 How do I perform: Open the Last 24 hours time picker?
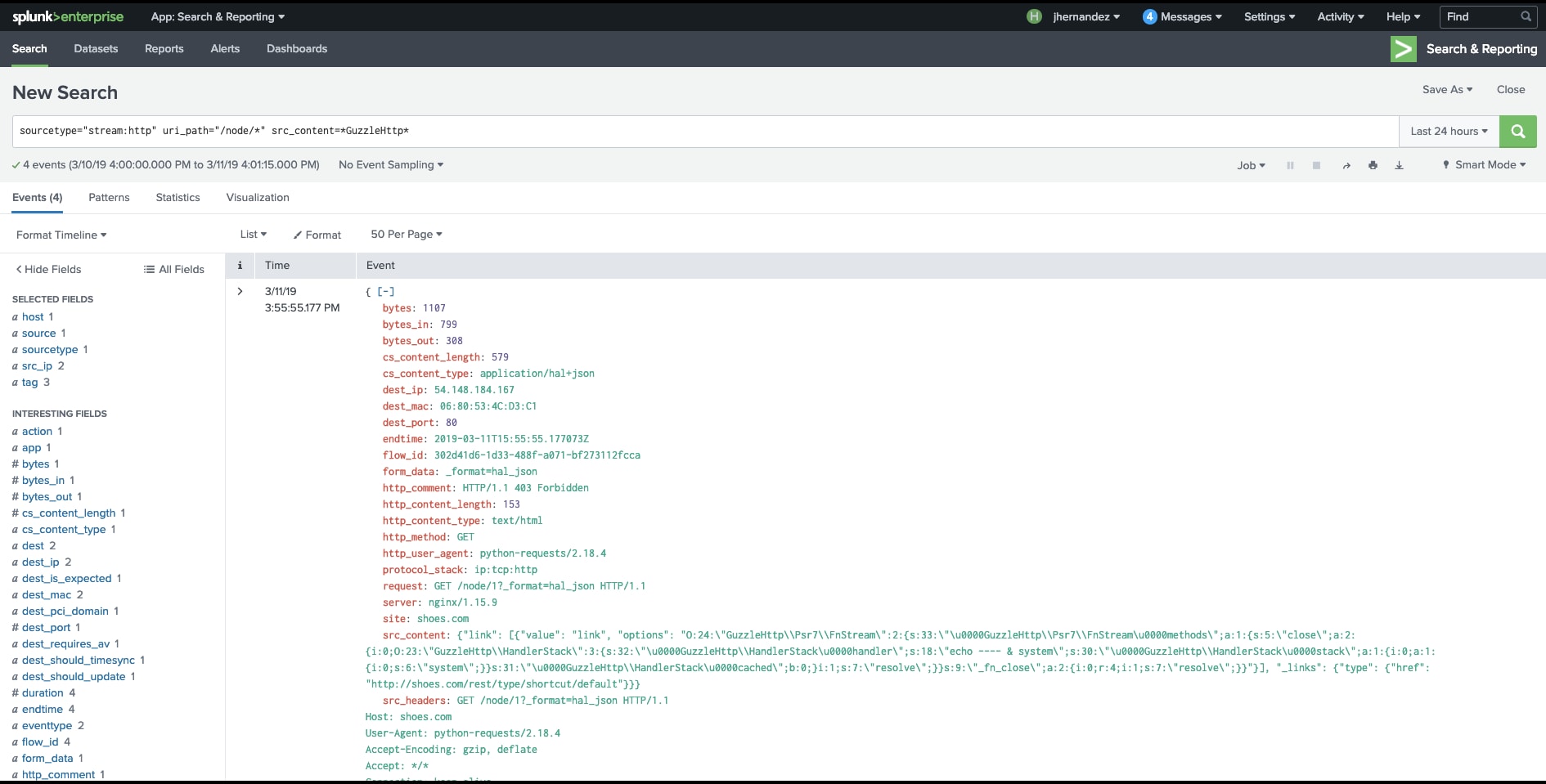(1449, 132)
